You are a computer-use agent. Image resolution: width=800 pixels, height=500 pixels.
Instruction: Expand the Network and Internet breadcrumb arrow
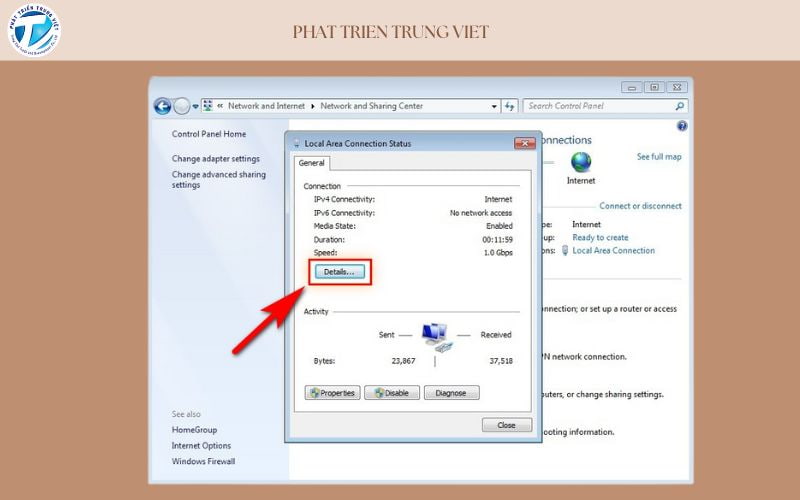pos(313,106)
